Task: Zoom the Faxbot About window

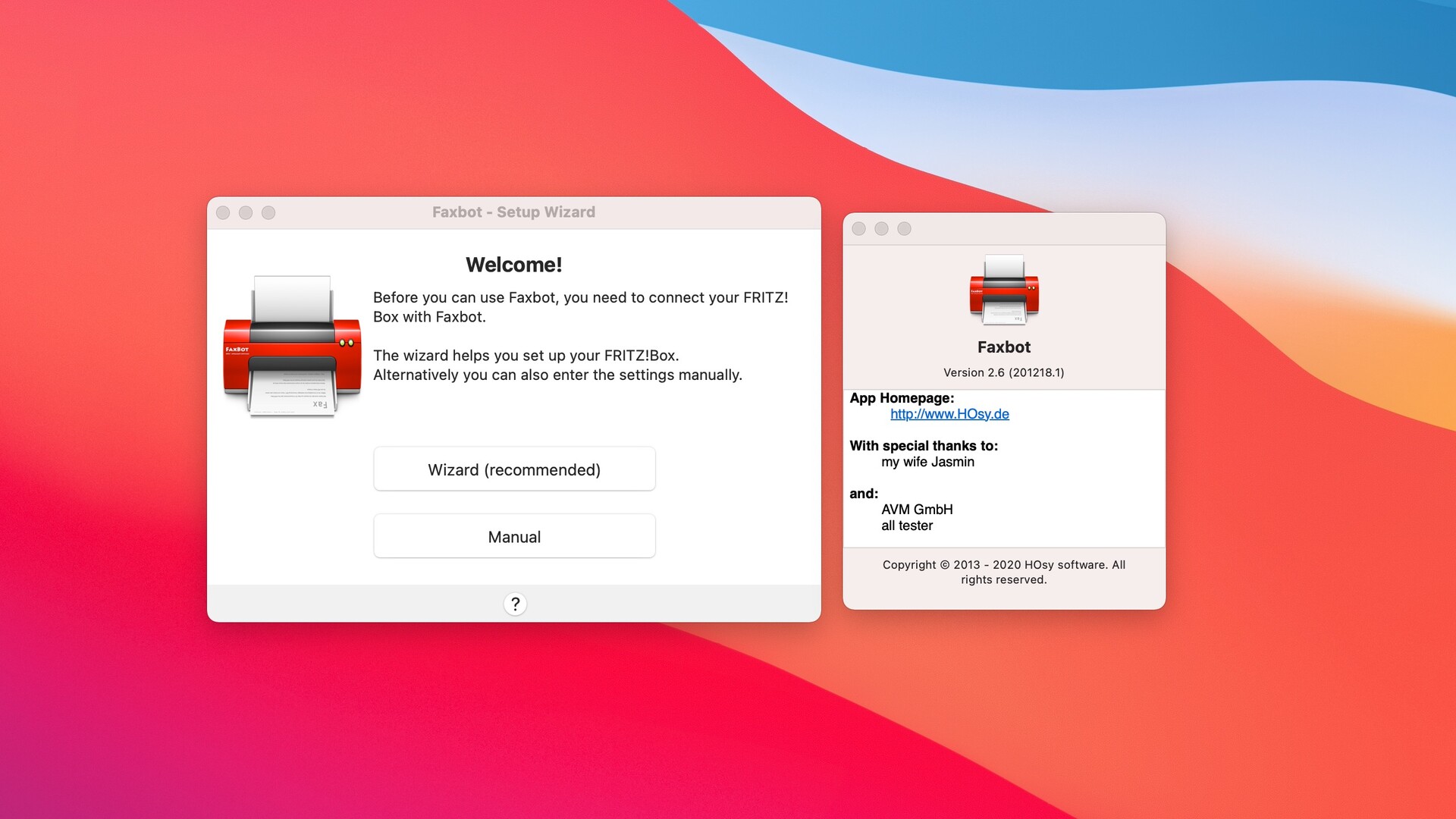Action: [904, 229]
